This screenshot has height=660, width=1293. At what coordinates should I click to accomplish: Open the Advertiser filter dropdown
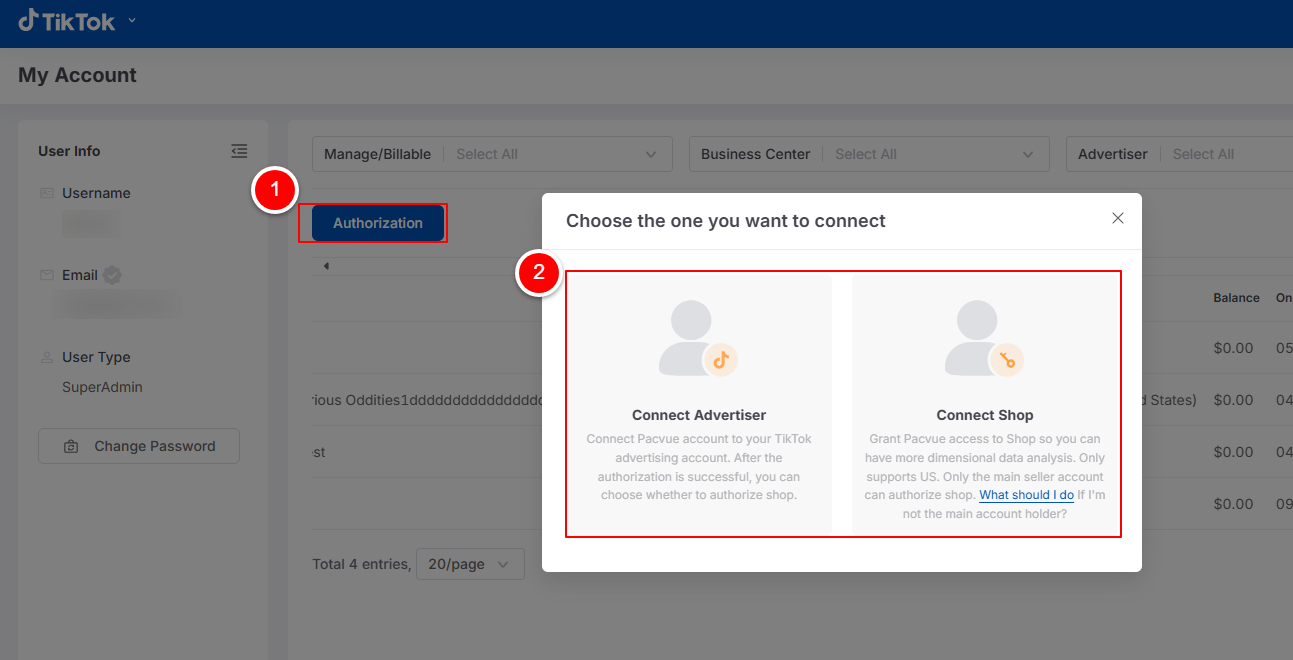coord(1179,154)
